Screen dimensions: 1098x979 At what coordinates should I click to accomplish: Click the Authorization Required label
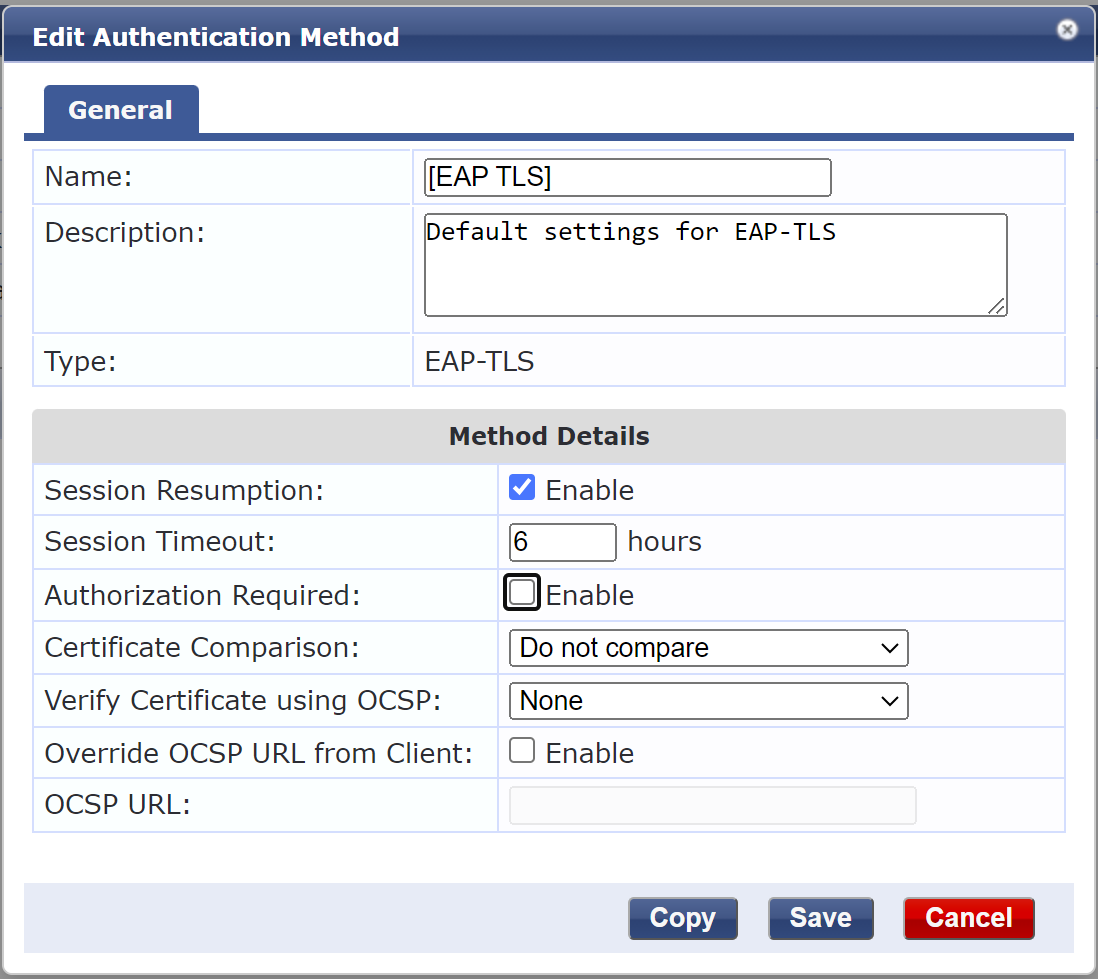(x=202, y=595)
